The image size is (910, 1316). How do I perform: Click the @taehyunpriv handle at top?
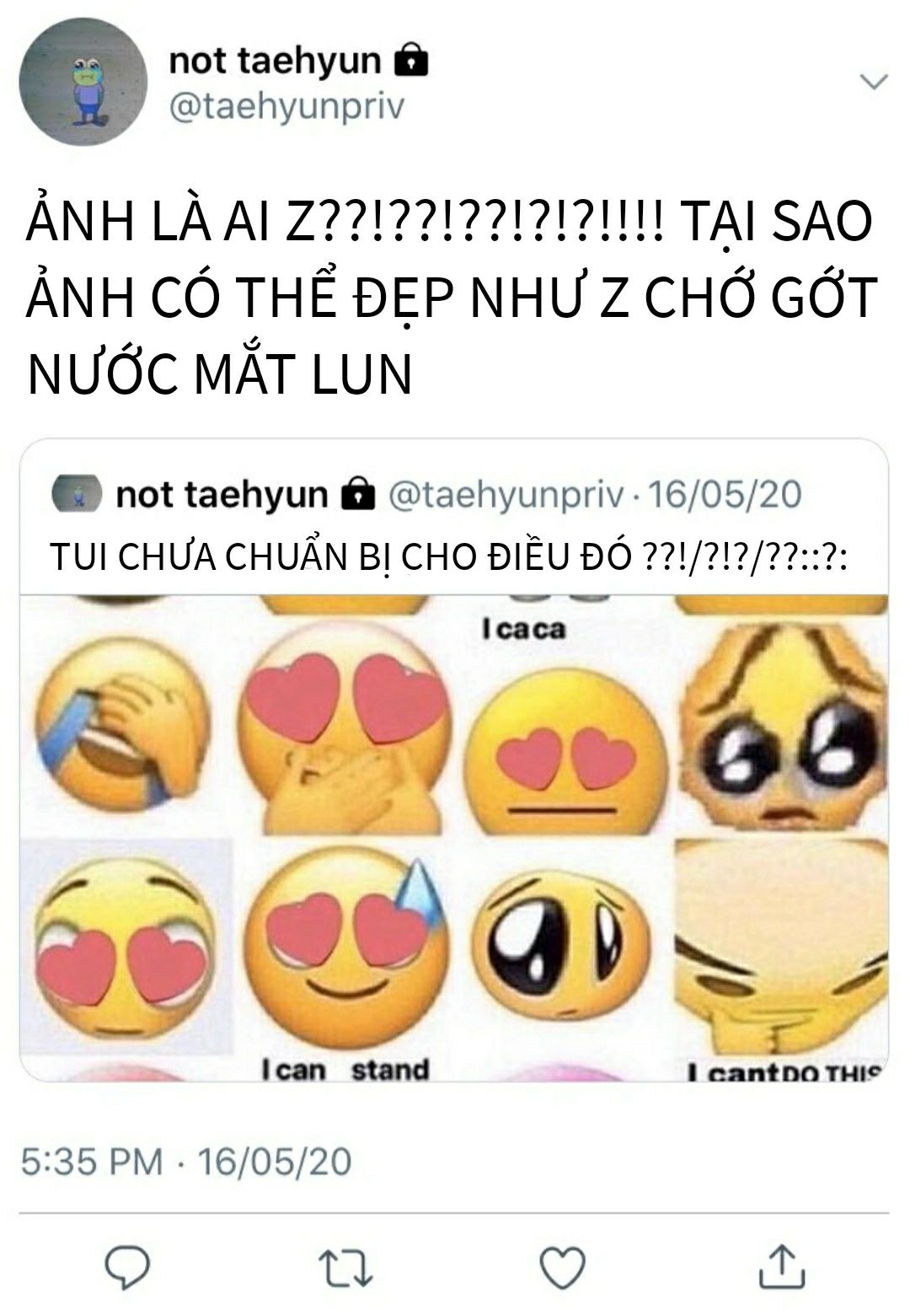point(286,107)
